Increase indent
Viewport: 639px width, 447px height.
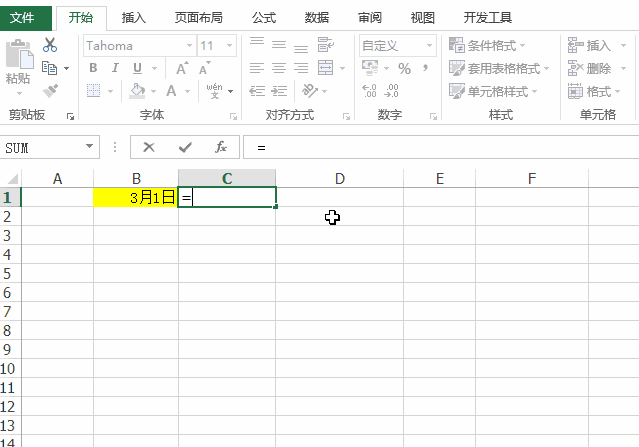click(x=279, y=90)
